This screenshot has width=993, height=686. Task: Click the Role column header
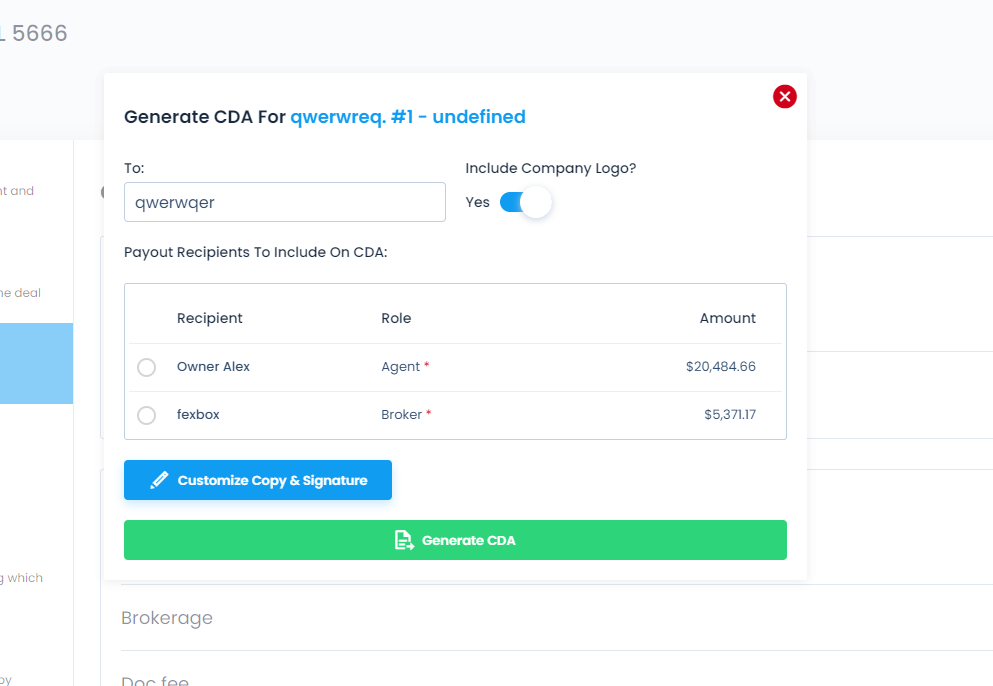click(396, 318)
